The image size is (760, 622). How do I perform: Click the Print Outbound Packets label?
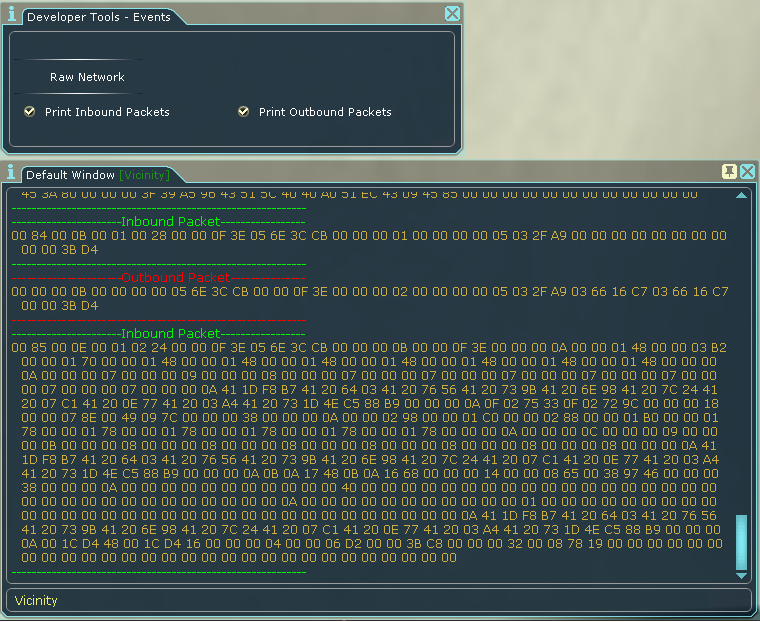click(x=325, y=112)
